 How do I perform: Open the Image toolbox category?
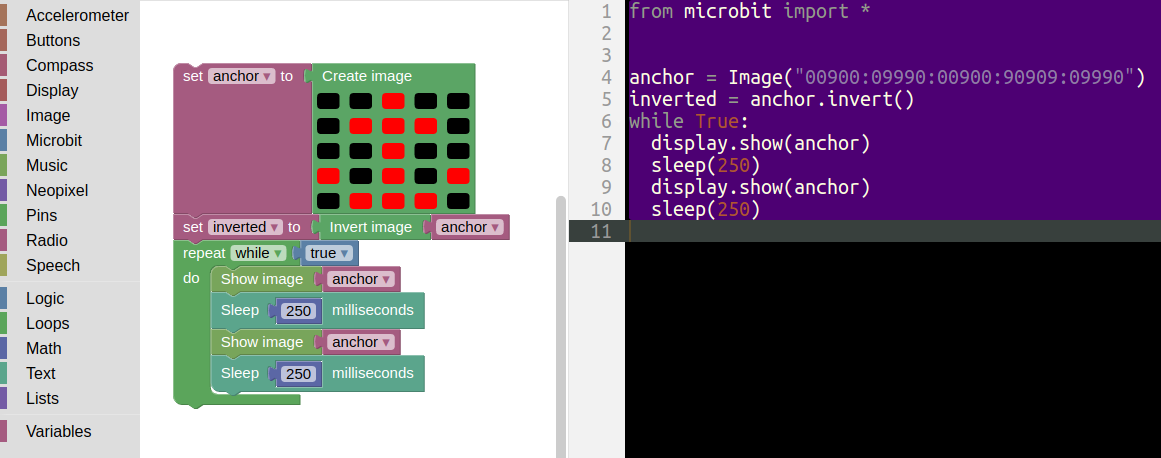click(48, 116)
